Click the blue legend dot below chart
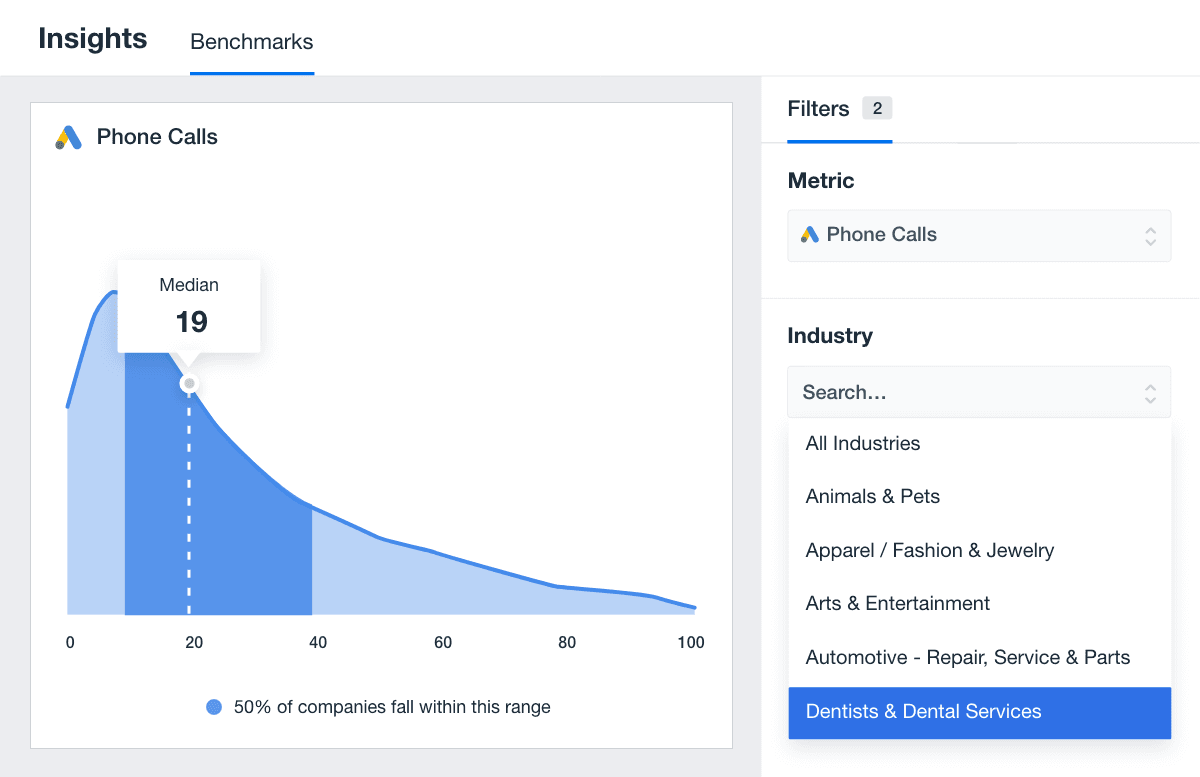The height and width of the screenshot is (777, 1200). [x=214, y=707]
